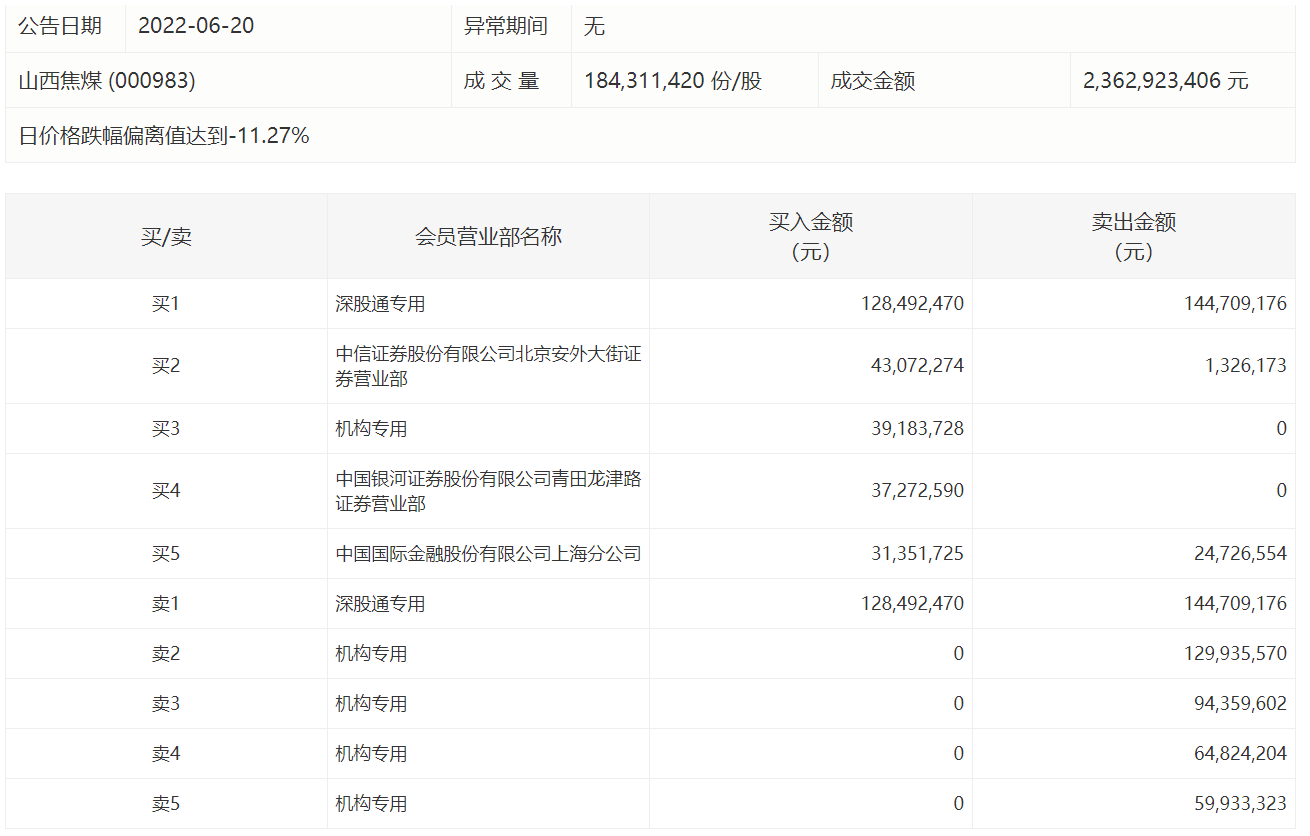Select the 卖5 row label

tap(166, 804)
